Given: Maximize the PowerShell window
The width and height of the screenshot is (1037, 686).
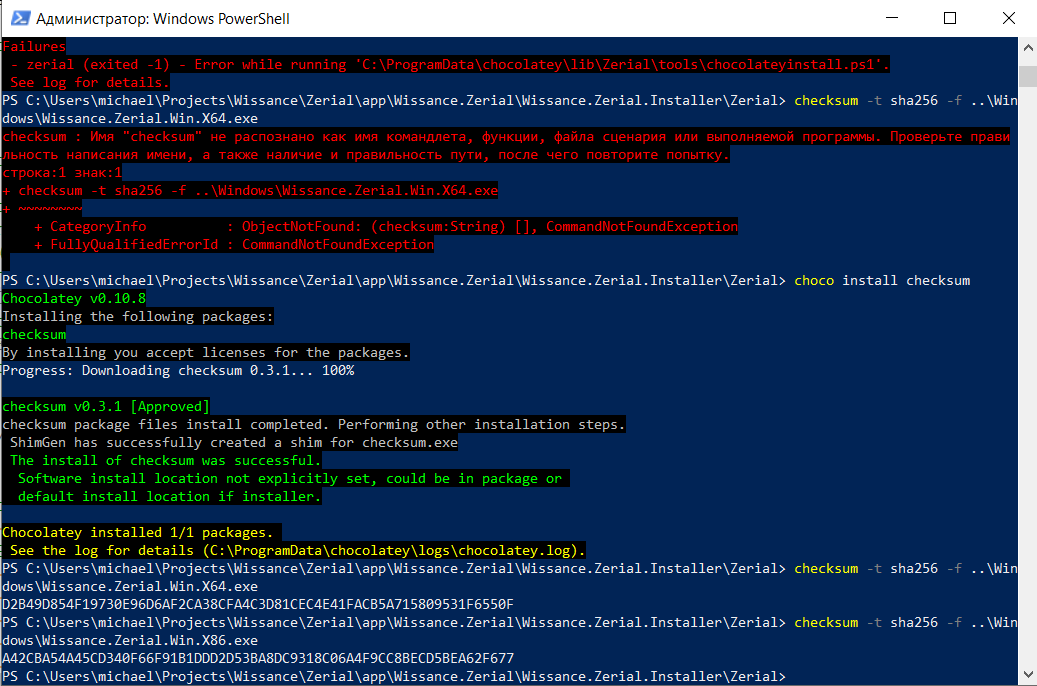Looking at the screenshot, I should point(950,18).
